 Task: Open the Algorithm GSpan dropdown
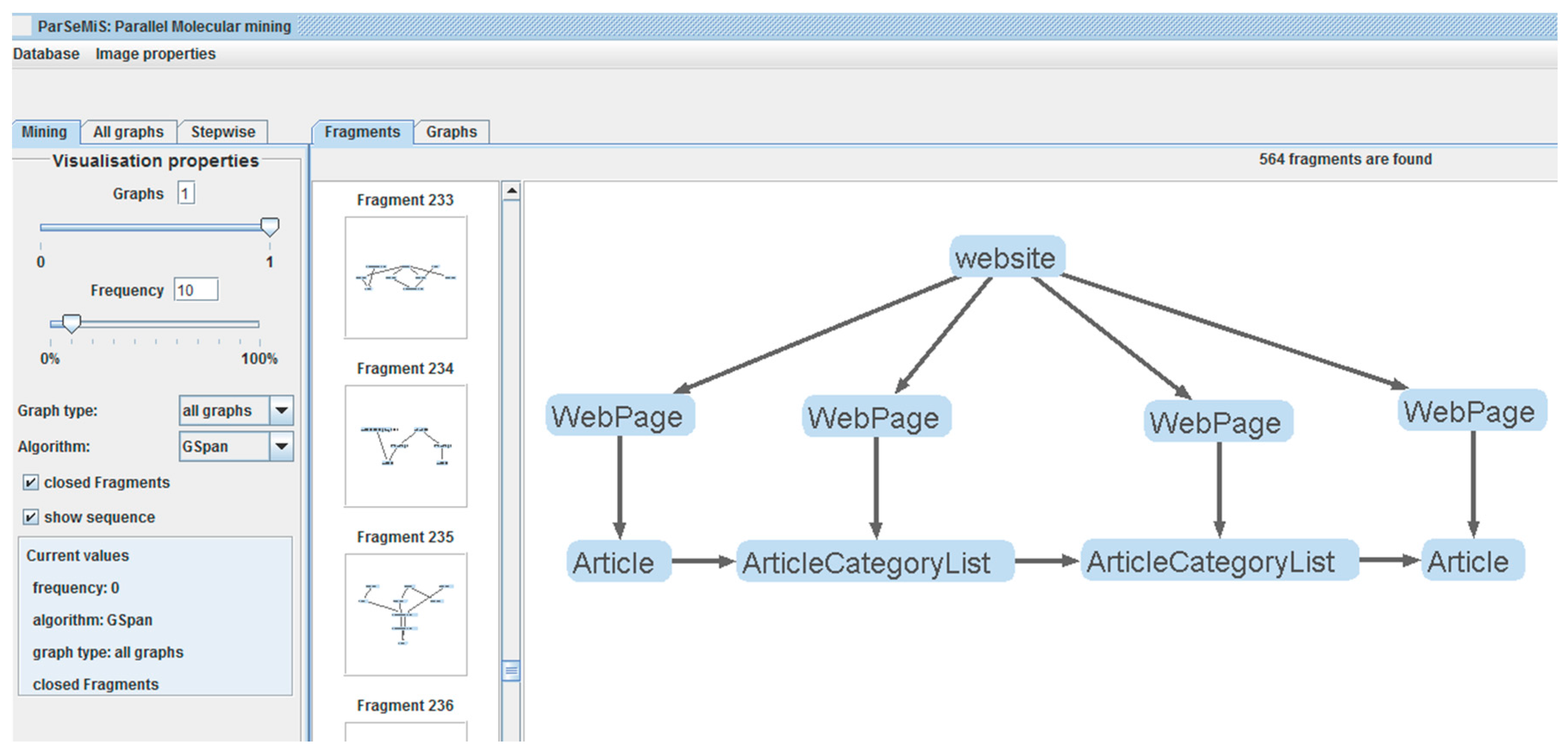pos(282,446)
